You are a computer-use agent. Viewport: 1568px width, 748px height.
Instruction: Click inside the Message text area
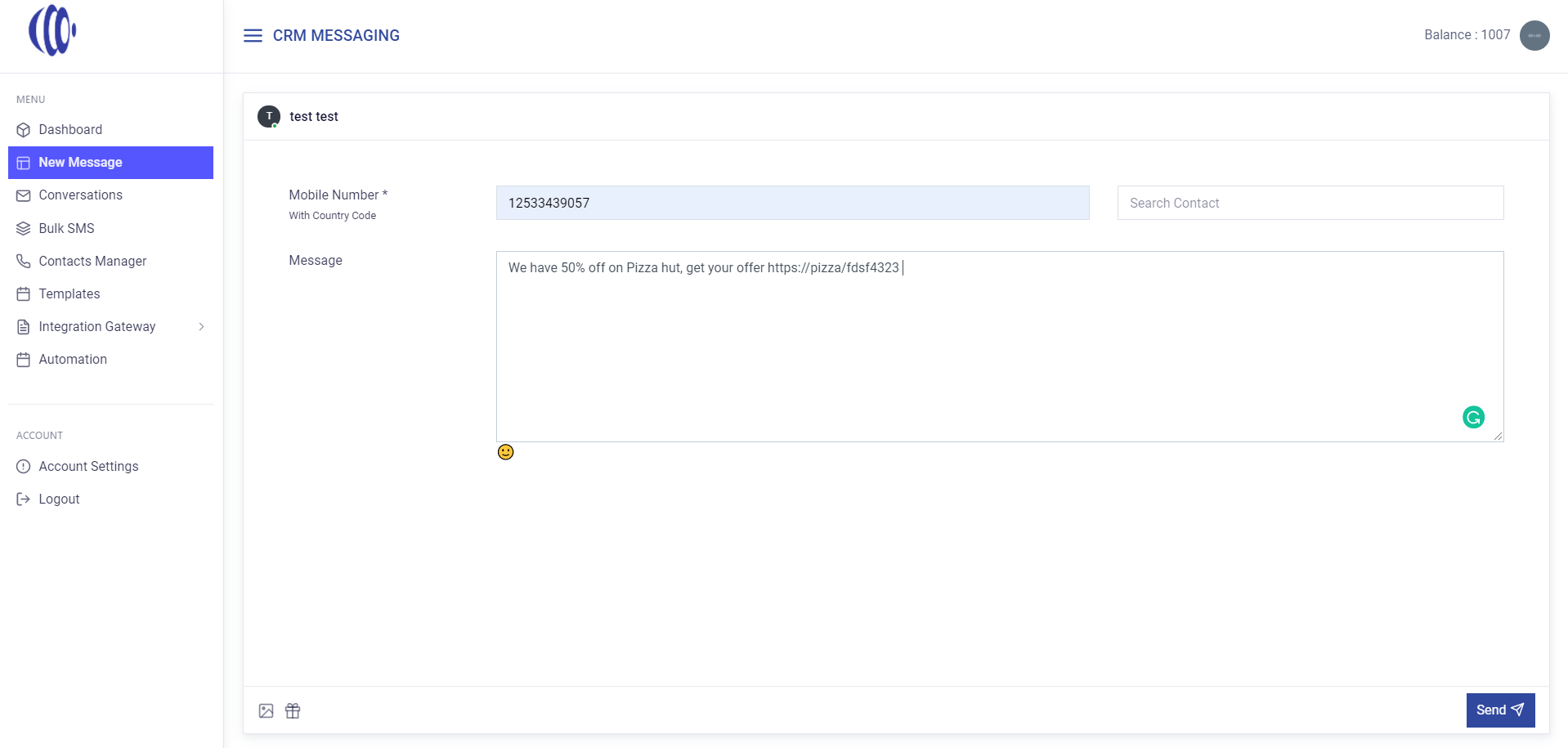point(999,347)
